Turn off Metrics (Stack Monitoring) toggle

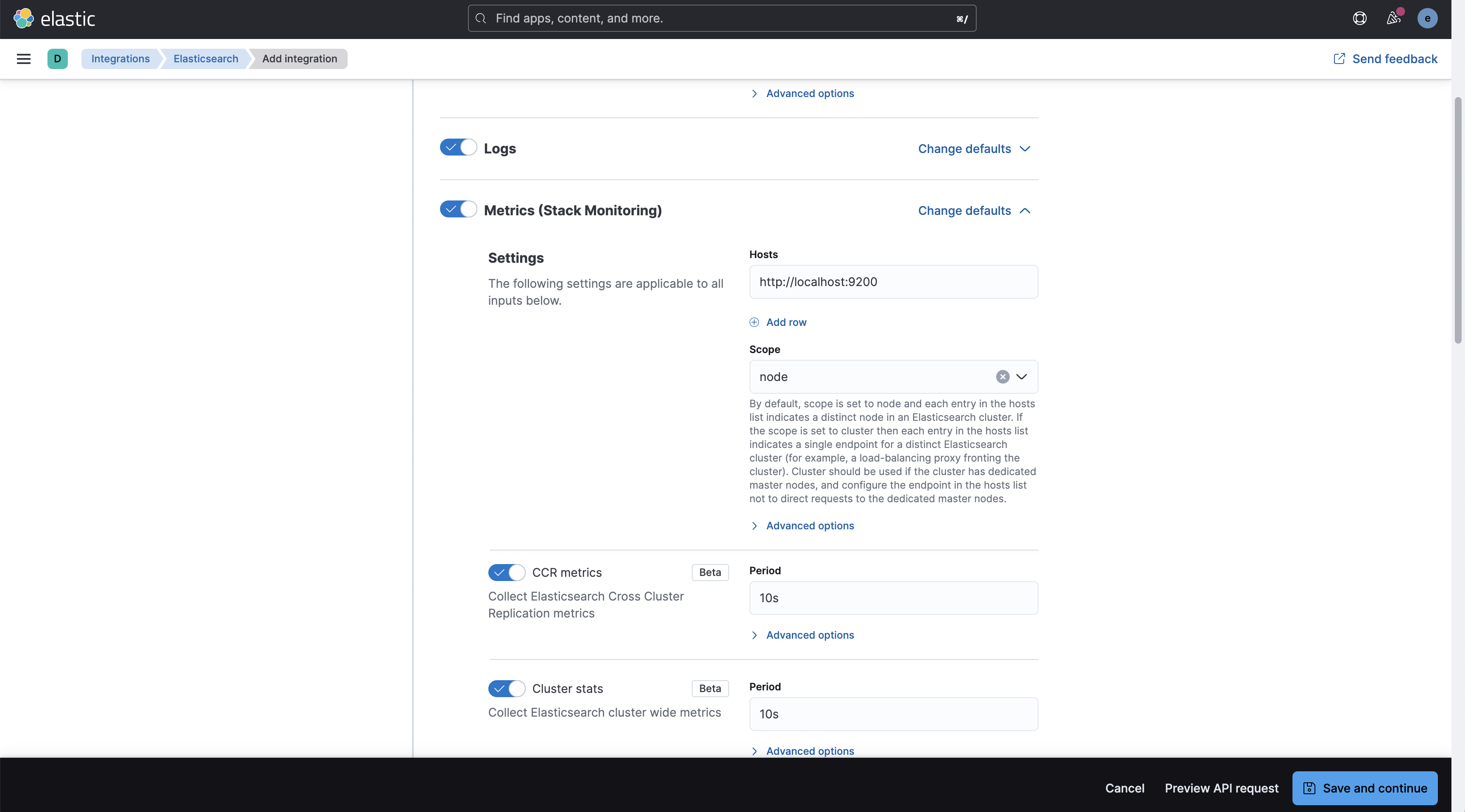458,209
